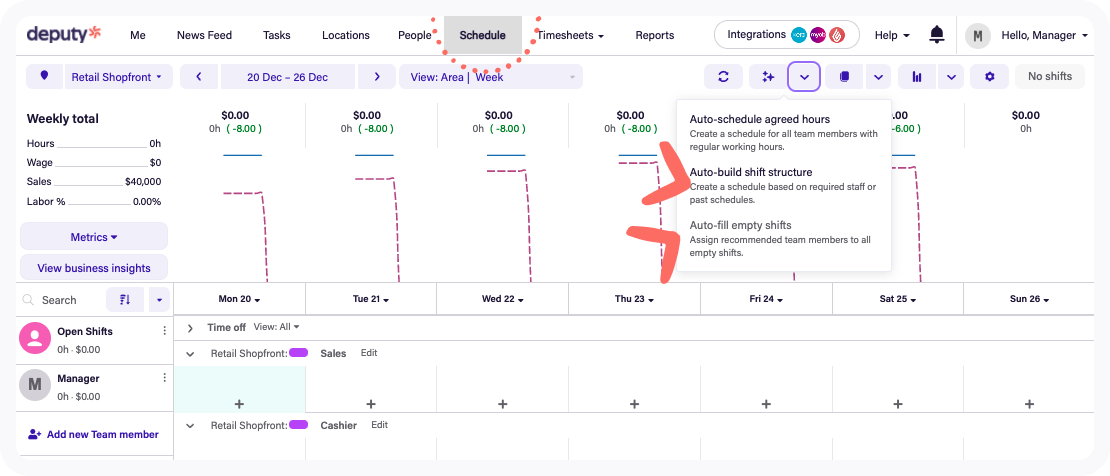Open schedule settings gear icon
This screenshot has height=476, width=1110.
[989, 77]
